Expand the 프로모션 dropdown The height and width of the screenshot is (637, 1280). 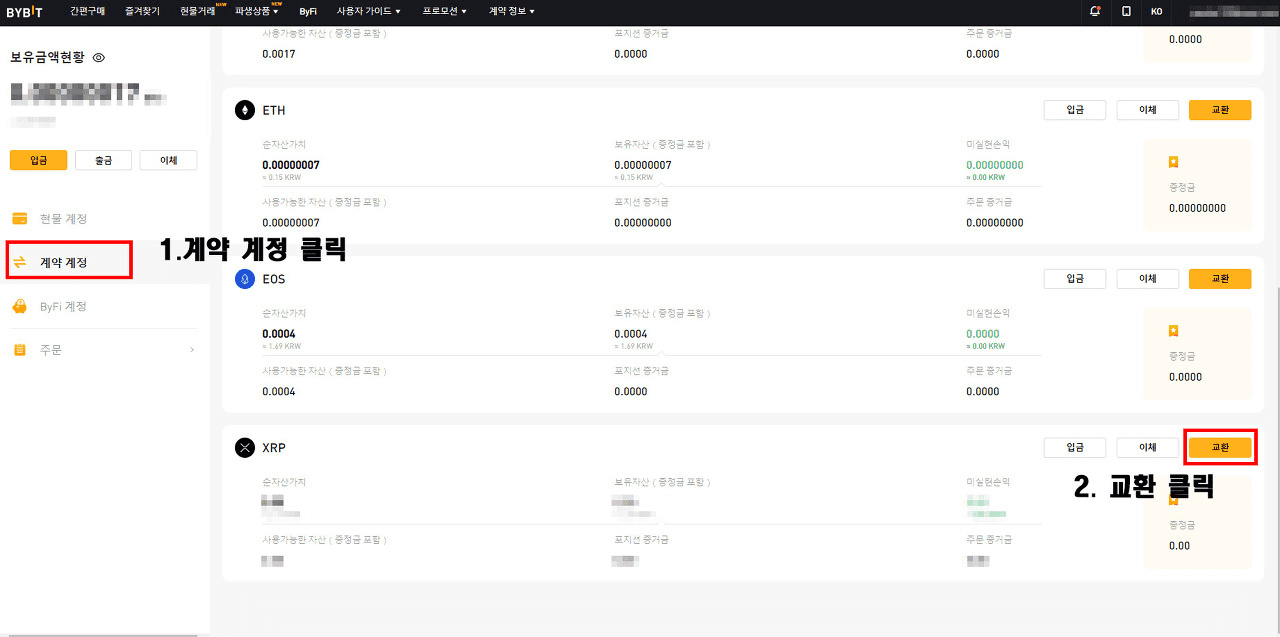pos(445,11)
